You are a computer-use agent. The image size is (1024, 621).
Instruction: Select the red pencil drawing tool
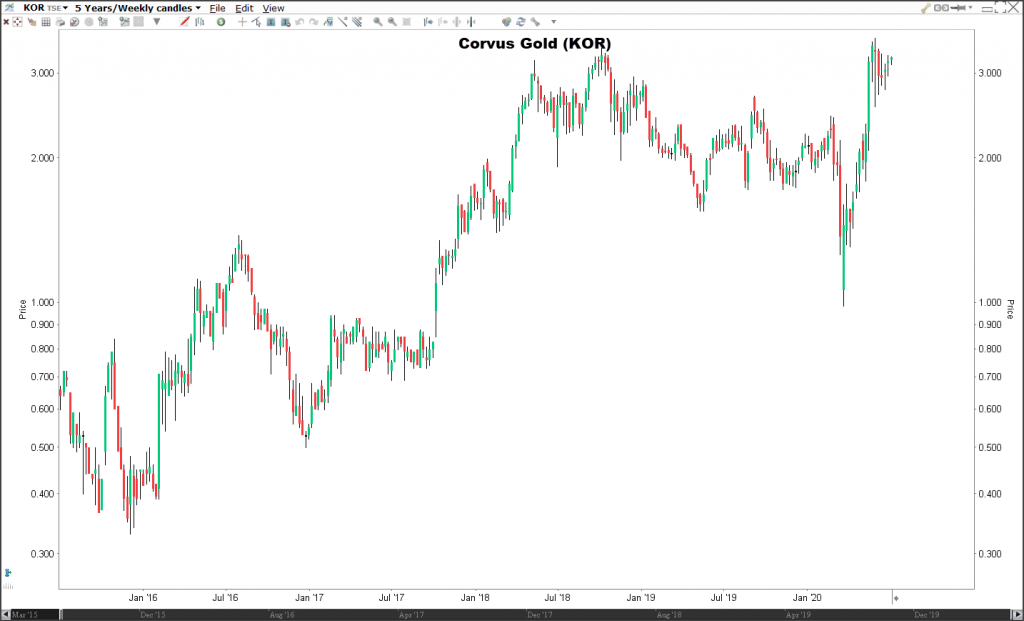pos(184,22)
